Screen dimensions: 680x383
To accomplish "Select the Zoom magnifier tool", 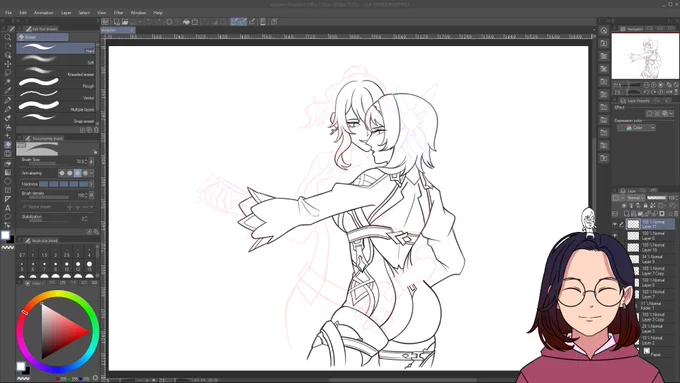I will click(x=7, y=37).
